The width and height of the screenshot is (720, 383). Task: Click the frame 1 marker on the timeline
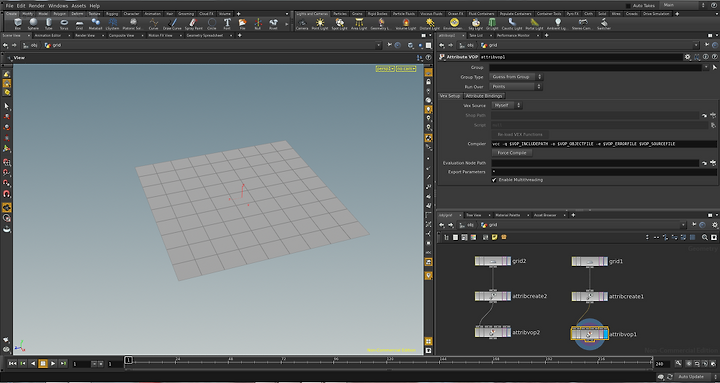[x=129, y=360]
